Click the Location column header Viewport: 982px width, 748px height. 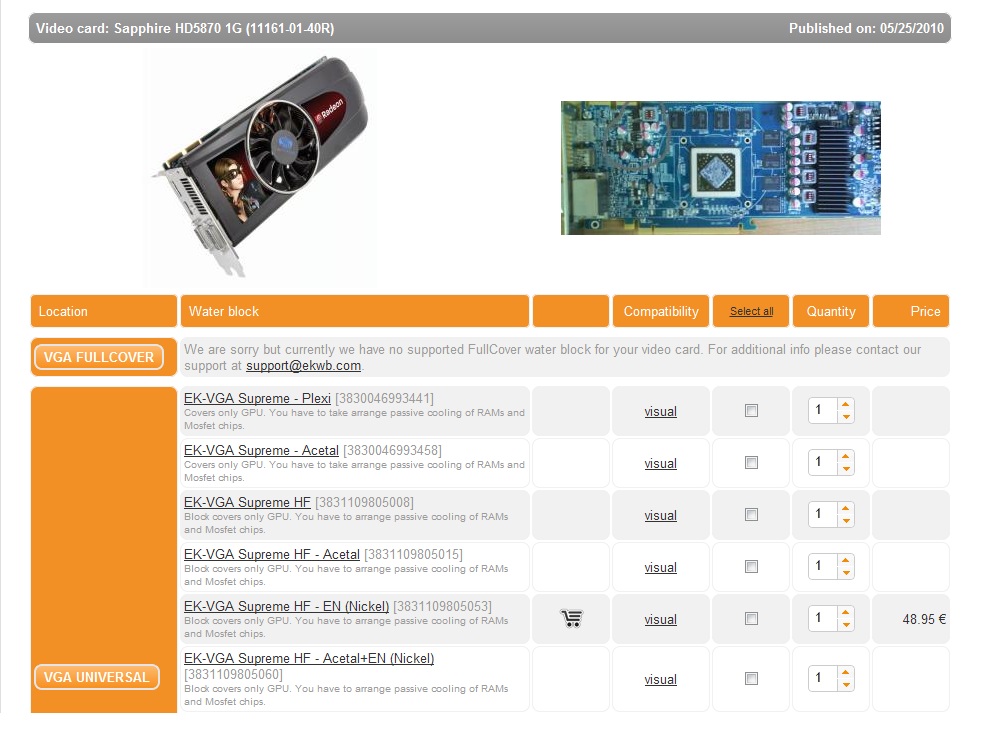[104, 311]
